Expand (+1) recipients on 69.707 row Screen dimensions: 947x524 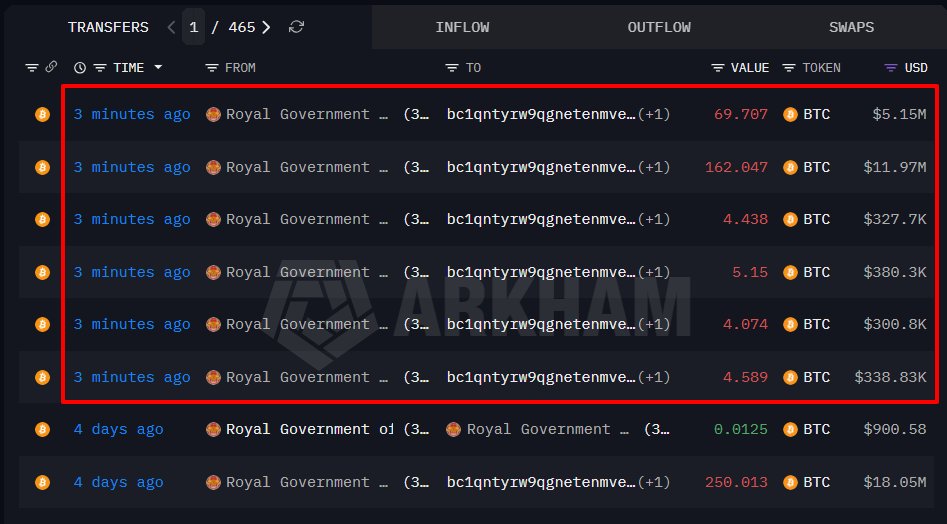click(x=654, y=114)
